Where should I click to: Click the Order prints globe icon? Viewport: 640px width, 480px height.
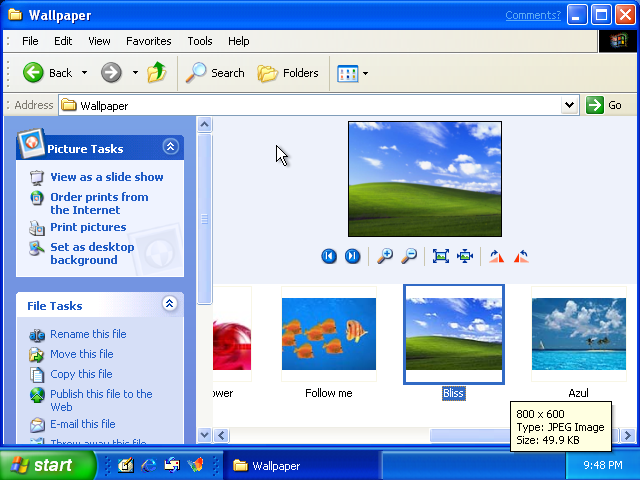(x=37, y=198)
